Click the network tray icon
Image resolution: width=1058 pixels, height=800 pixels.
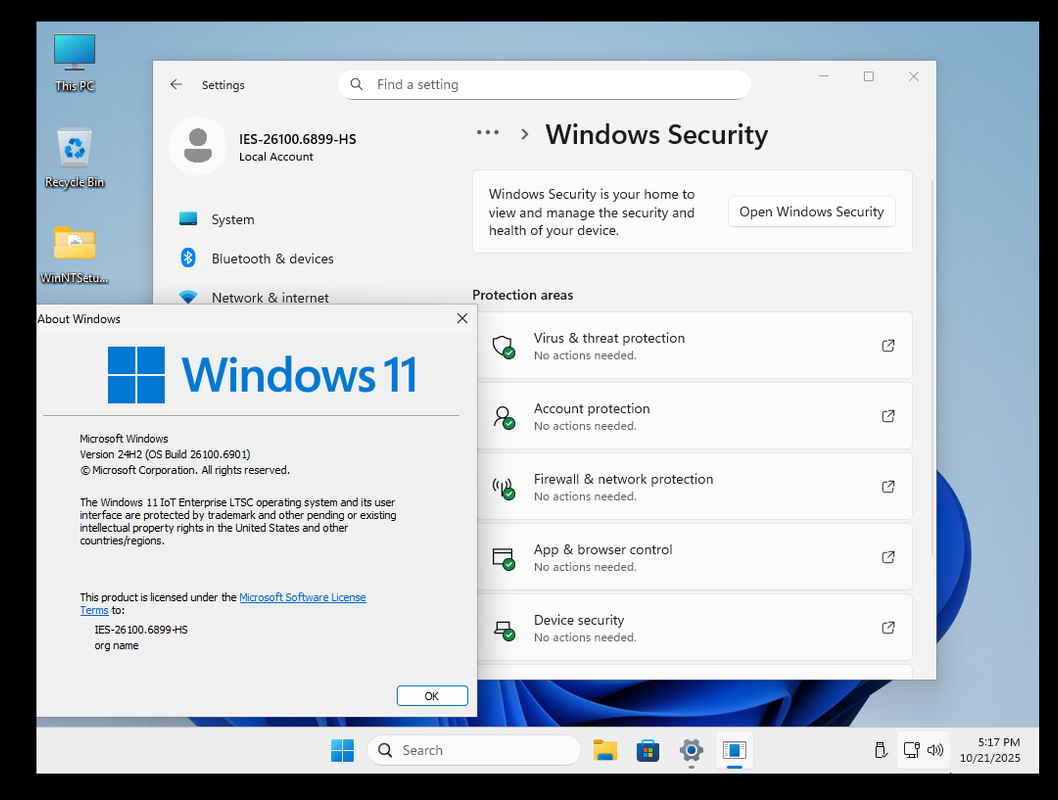[x=912, y=750]
